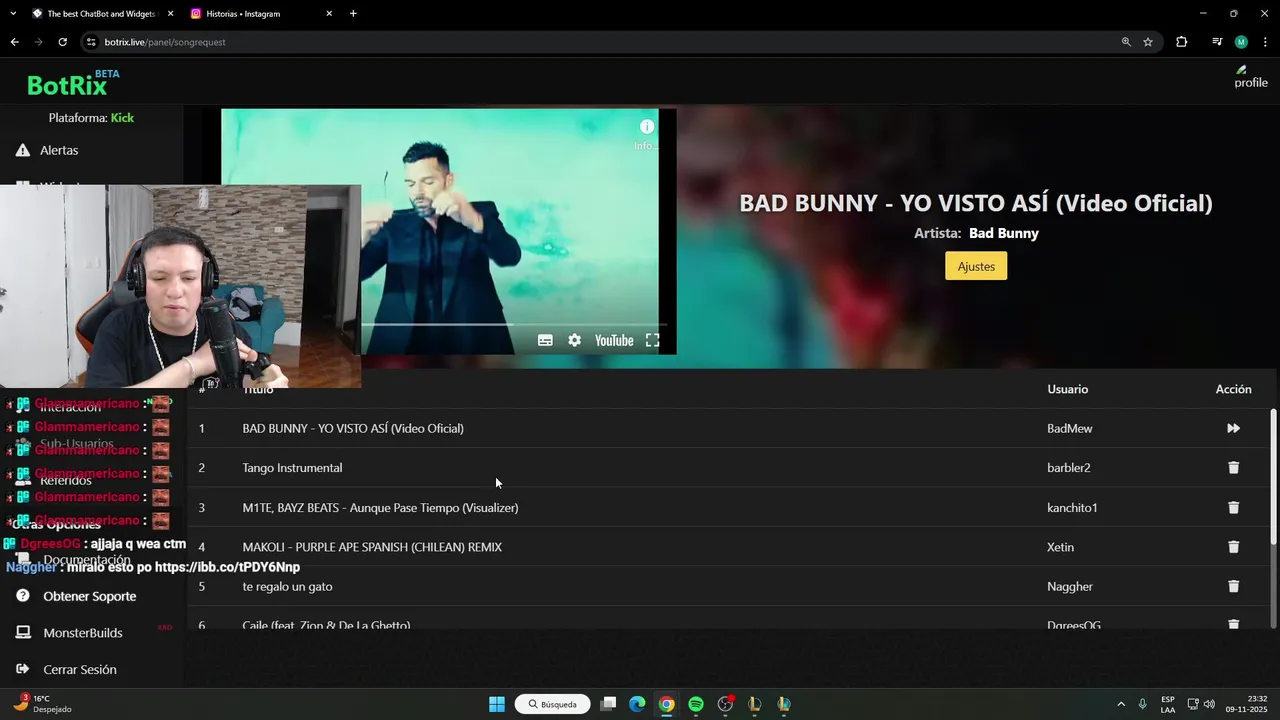Screen dimensions: 1280x720
Task: Click the Alertas warning icon
Action: coord(23,150)
